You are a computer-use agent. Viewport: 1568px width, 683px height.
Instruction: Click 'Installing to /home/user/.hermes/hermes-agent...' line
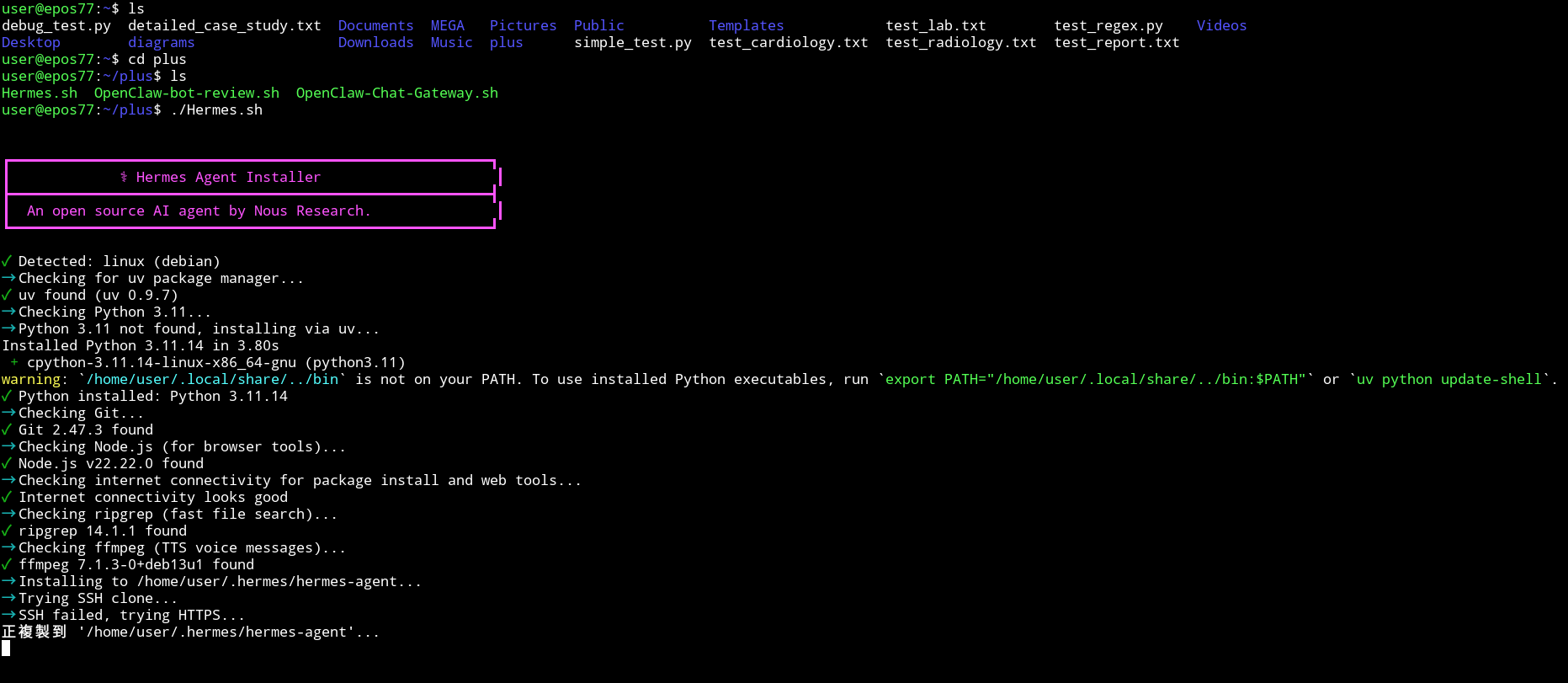[x=212, y=582]
